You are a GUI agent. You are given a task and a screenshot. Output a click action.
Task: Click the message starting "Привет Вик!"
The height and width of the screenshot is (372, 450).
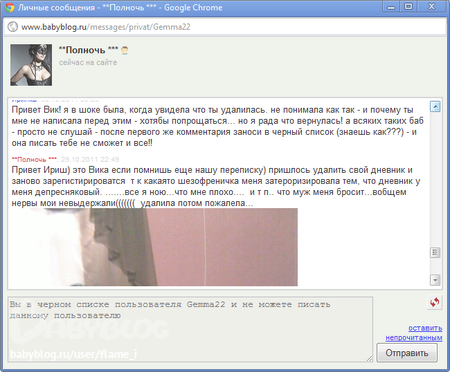[218, 126]
